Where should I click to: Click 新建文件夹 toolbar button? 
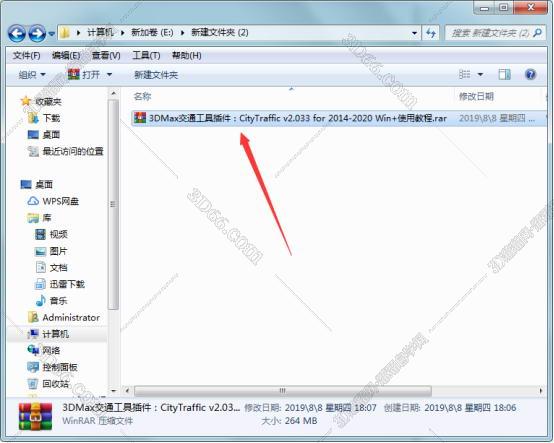[156, 75]
